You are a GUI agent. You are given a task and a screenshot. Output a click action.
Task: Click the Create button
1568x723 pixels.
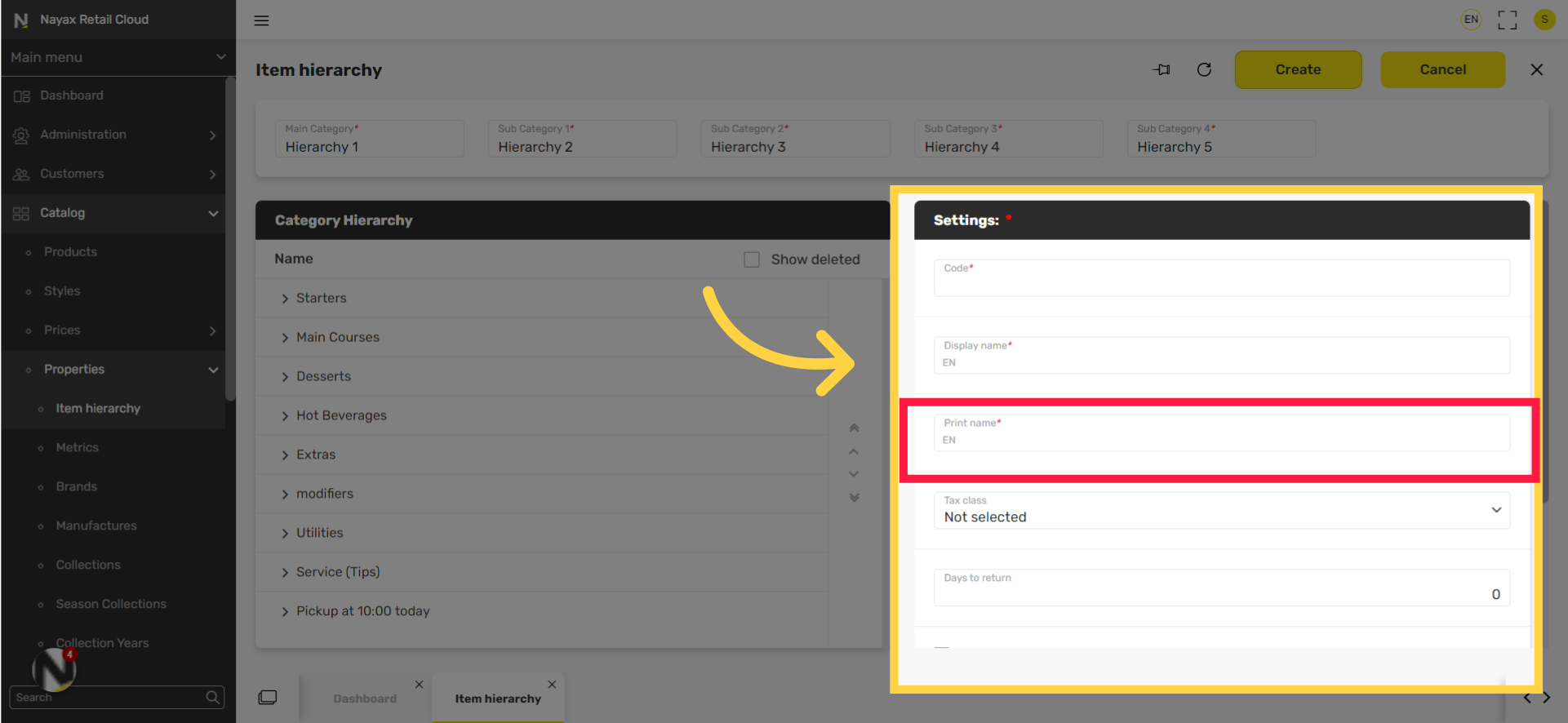1298,69
